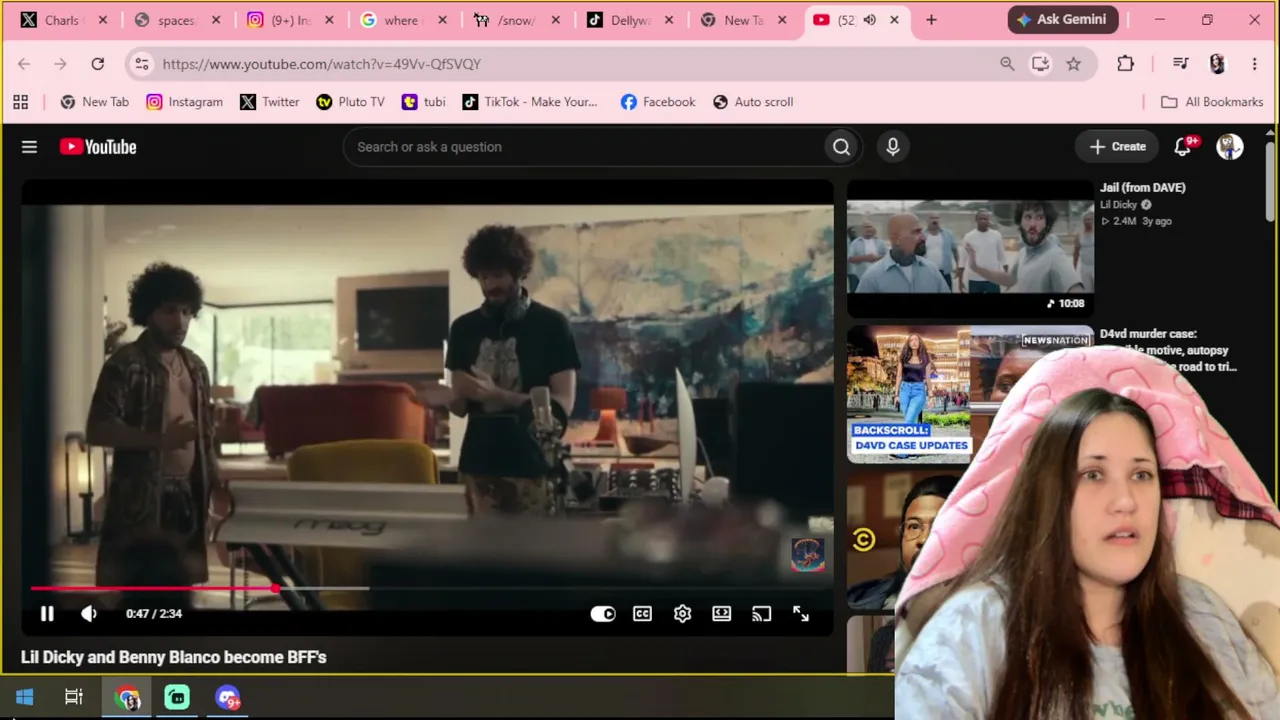Click the video title 'Lil Dicky and Benny Blanco become BFF's'

pos(174,657)
